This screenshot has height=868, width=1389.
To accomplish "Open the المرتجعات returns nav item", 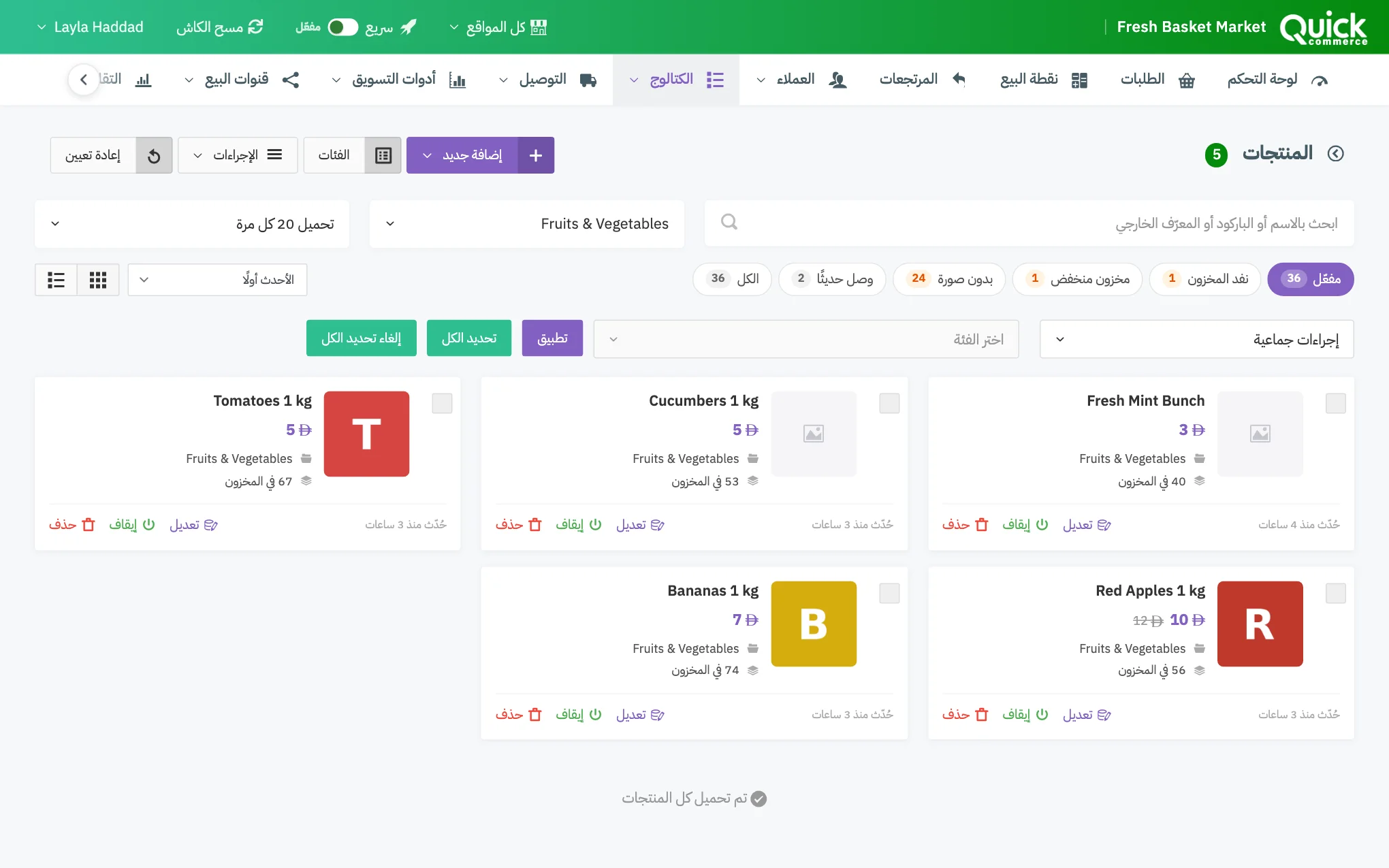I will [923, 80].
